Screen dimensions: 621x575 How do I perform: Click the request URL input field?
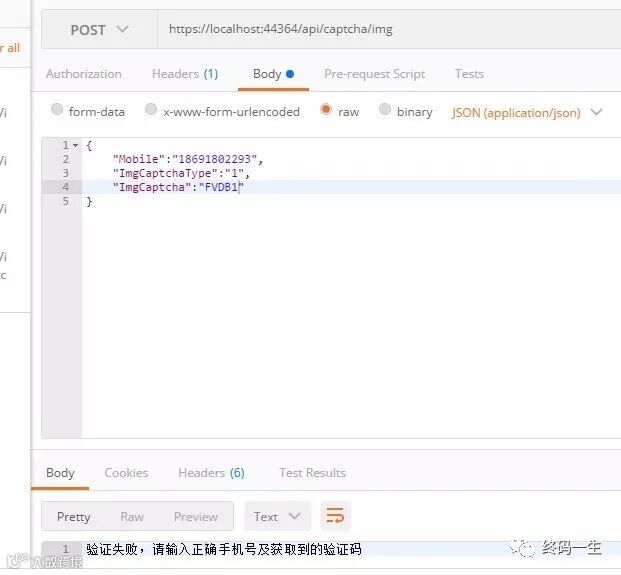point(389,30)
